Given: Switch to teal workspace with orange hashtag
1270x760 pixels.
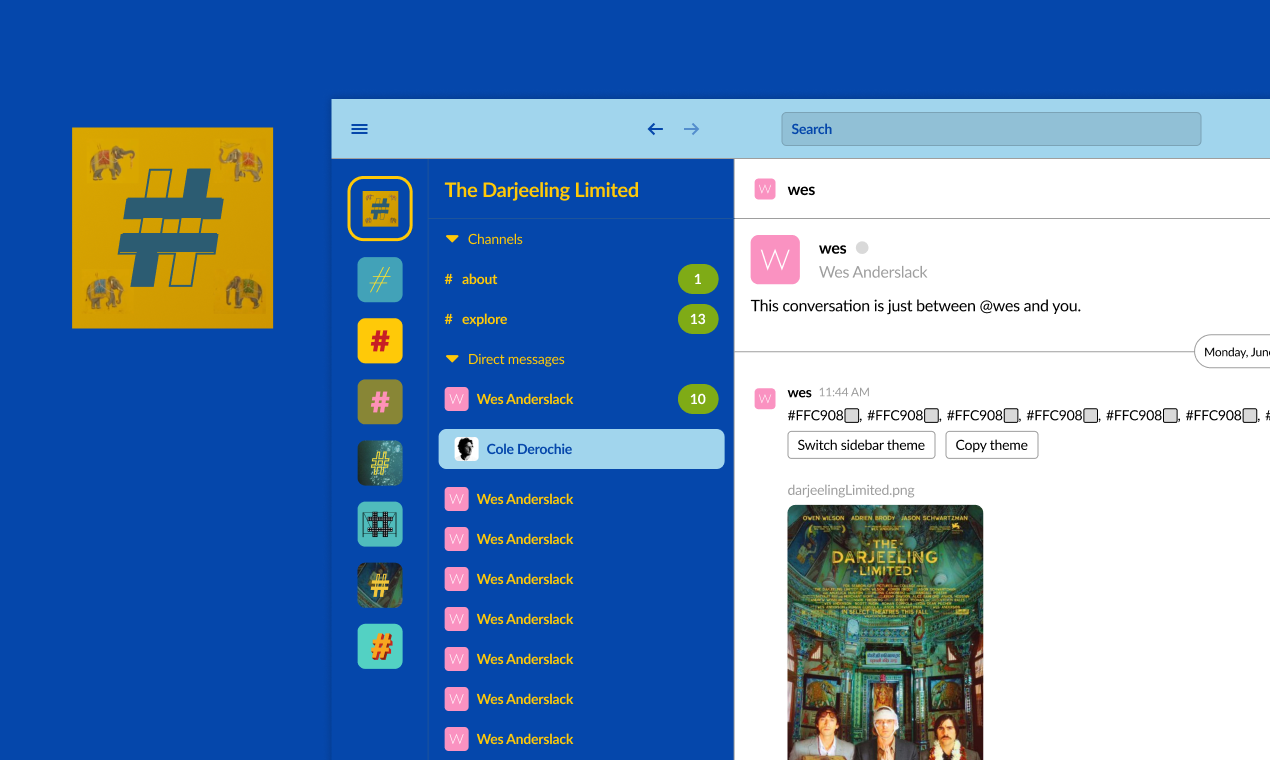Looking at the screenshot, I should 380,646.
